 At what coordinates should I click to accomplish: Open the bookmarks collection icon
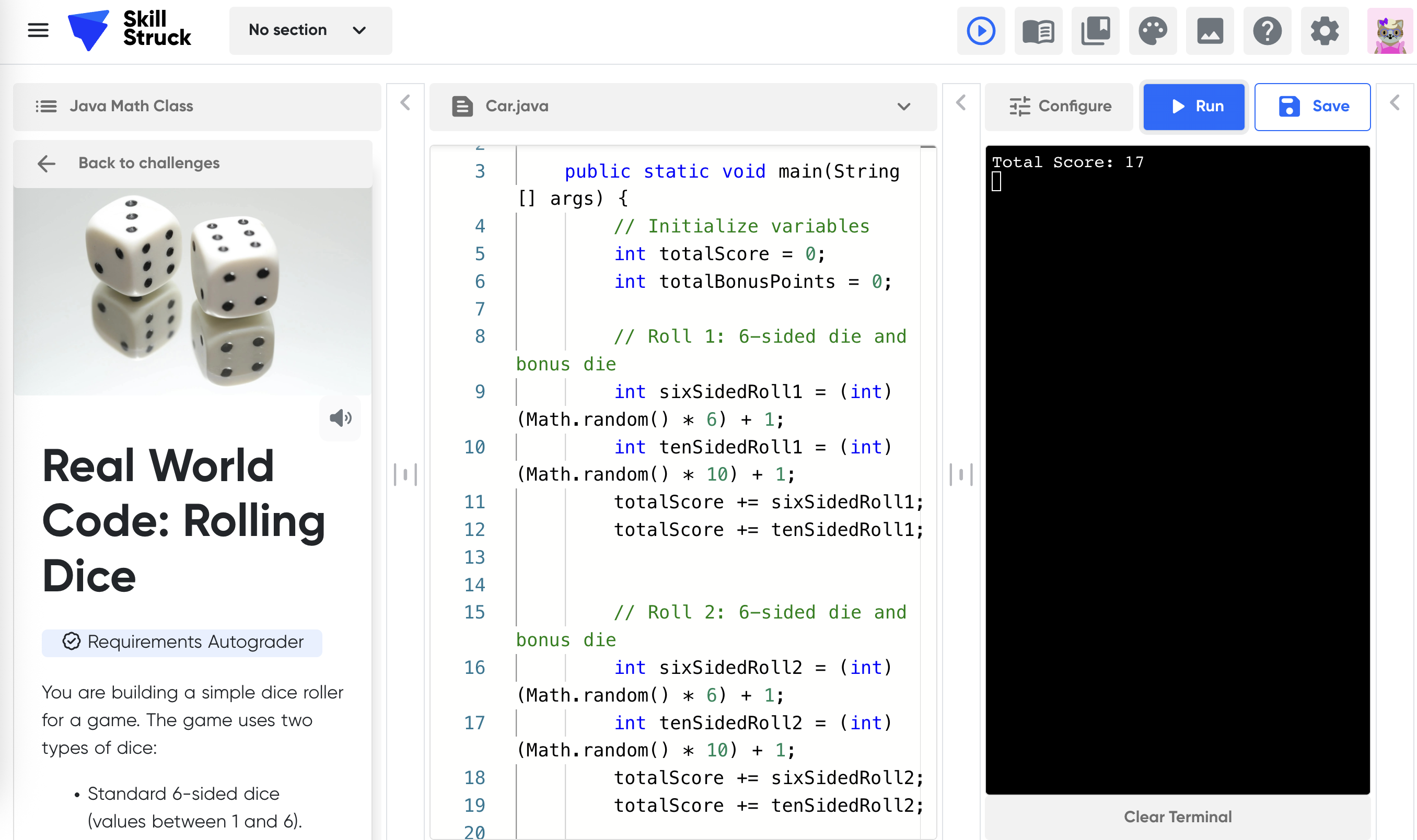pyautogui.click(x=1095, y=31)
